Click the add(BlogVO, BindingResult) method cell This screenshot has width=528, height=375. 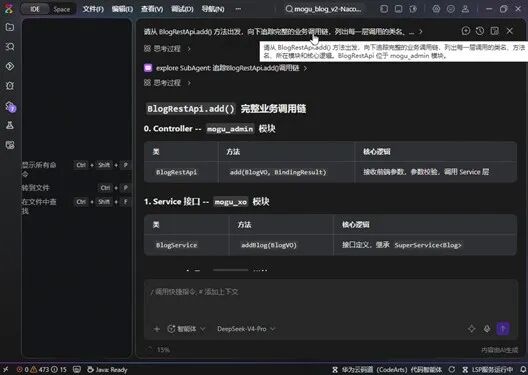click(278, 172)
